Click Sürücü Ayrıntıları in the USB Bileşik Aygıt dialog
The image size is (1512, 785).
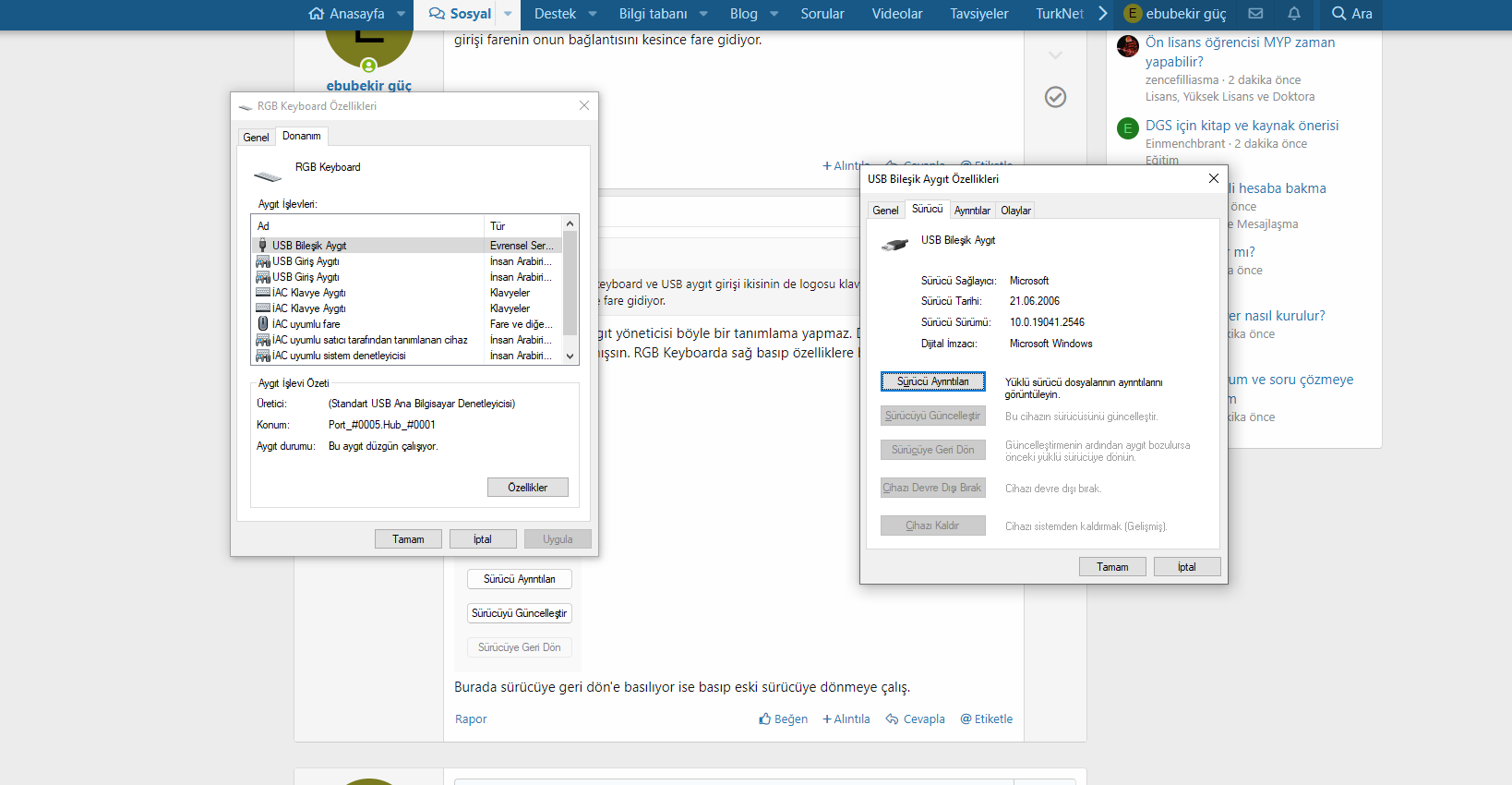coord(933,381)
